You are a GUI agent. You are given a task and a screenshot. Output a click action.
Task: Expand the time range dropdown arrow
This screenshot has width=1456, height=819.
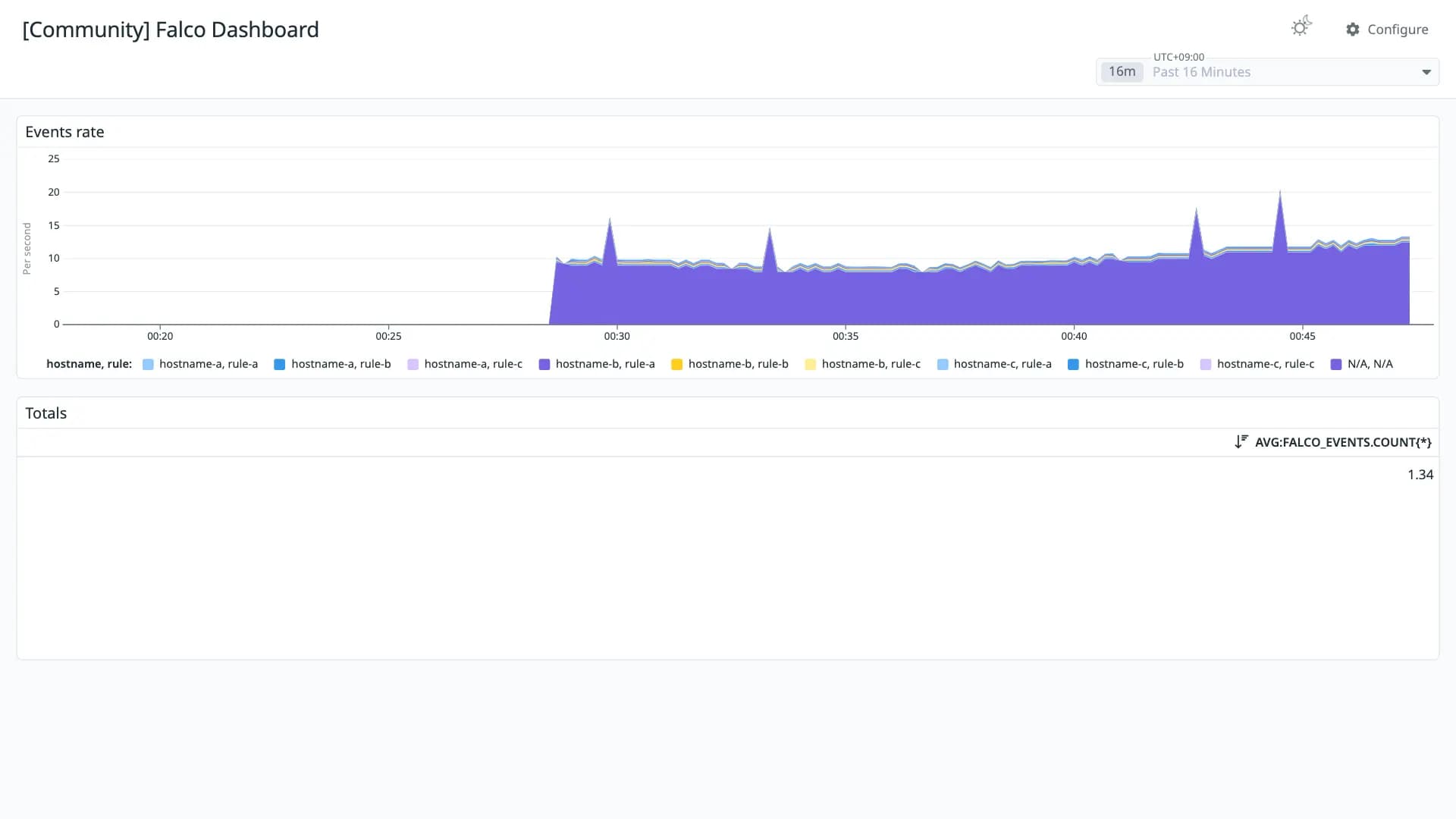pyautogui.click(x=1426, y=72)
